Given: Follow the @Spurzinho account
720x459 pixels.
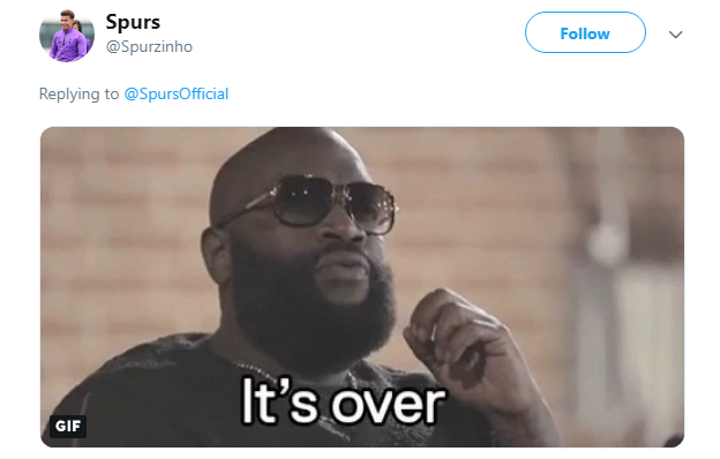Looking at the screenshot, I should click(x=585, y=33).
